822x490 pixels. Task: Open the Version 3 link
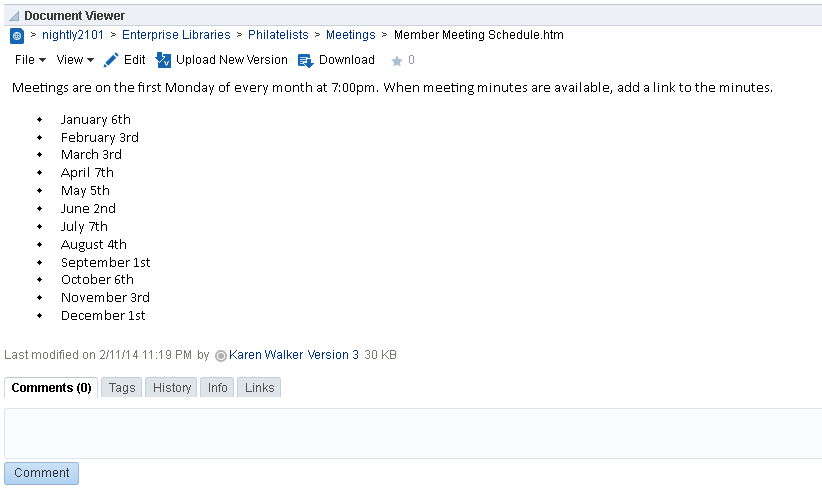(x=333, y=355)
